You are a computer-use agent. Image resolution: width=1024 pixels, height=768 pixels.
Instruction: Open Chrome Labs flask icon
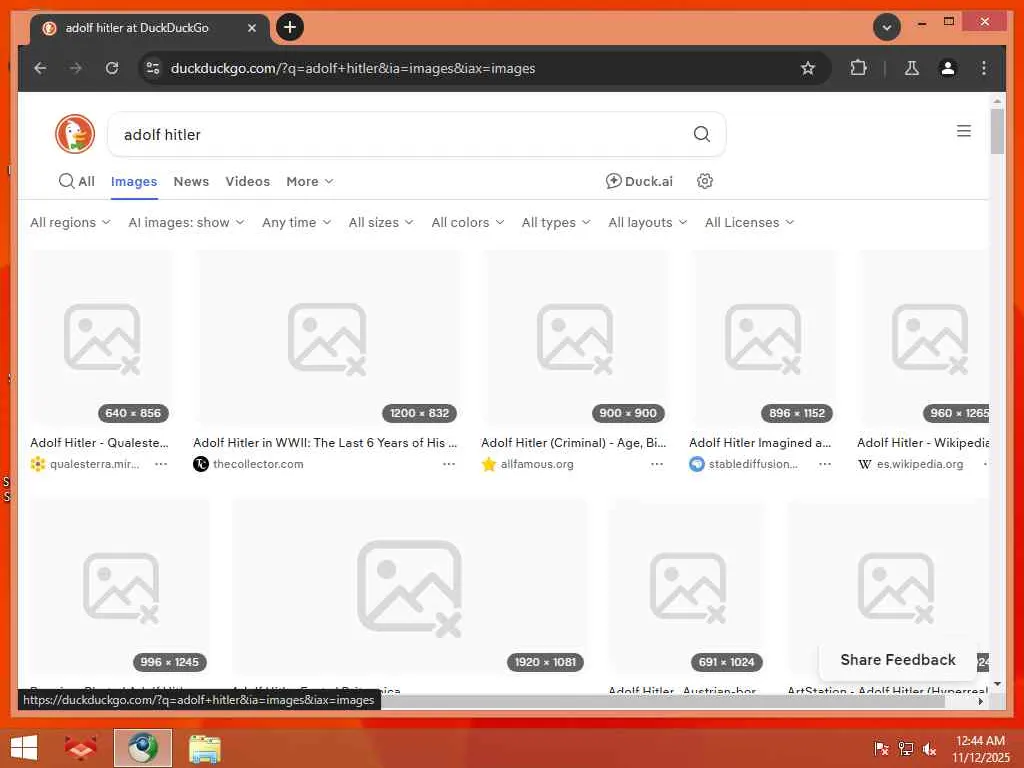point(912,68)
